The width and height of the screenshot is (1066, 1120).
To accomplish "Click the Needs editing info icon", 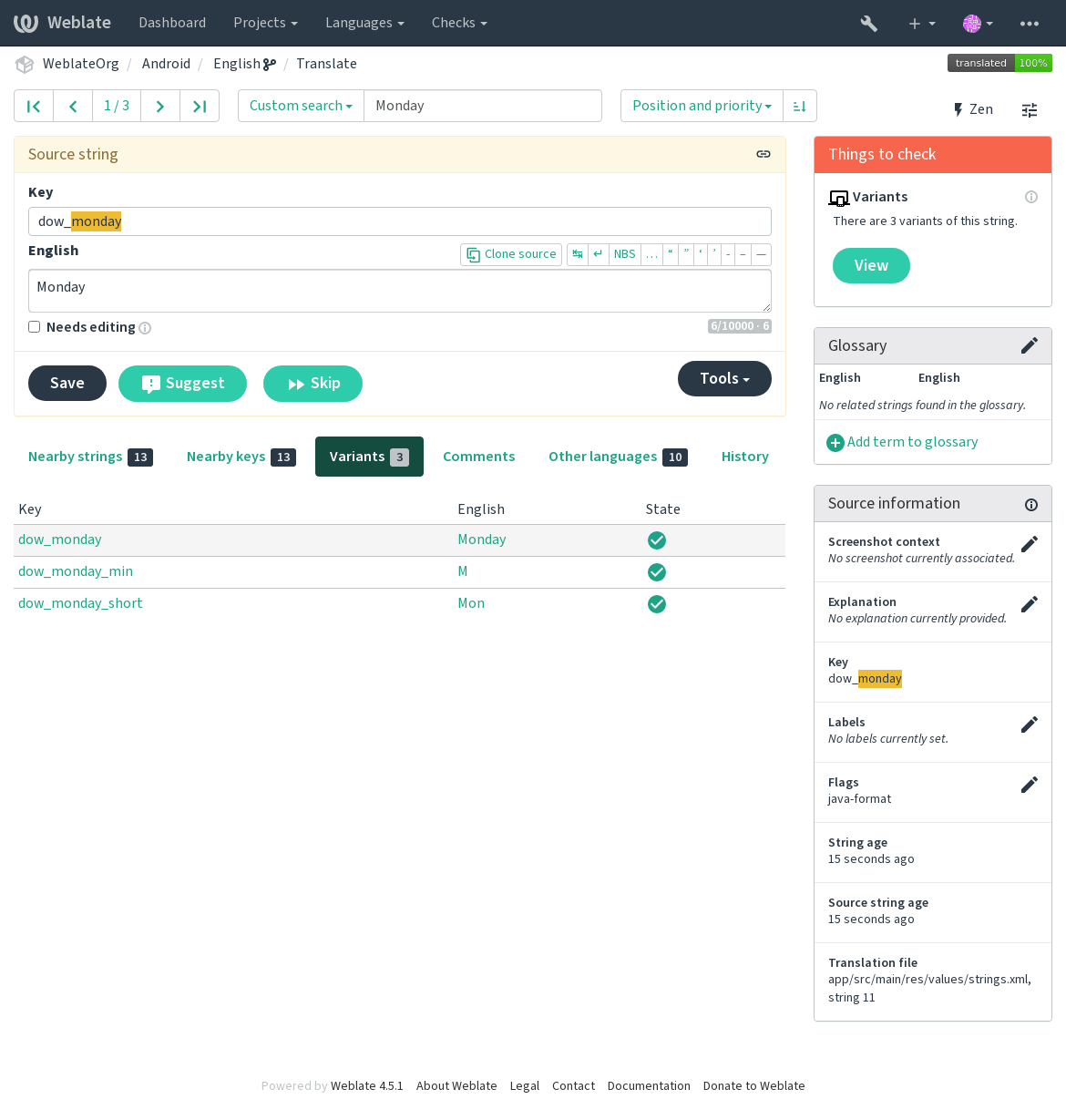I will 145,328.
